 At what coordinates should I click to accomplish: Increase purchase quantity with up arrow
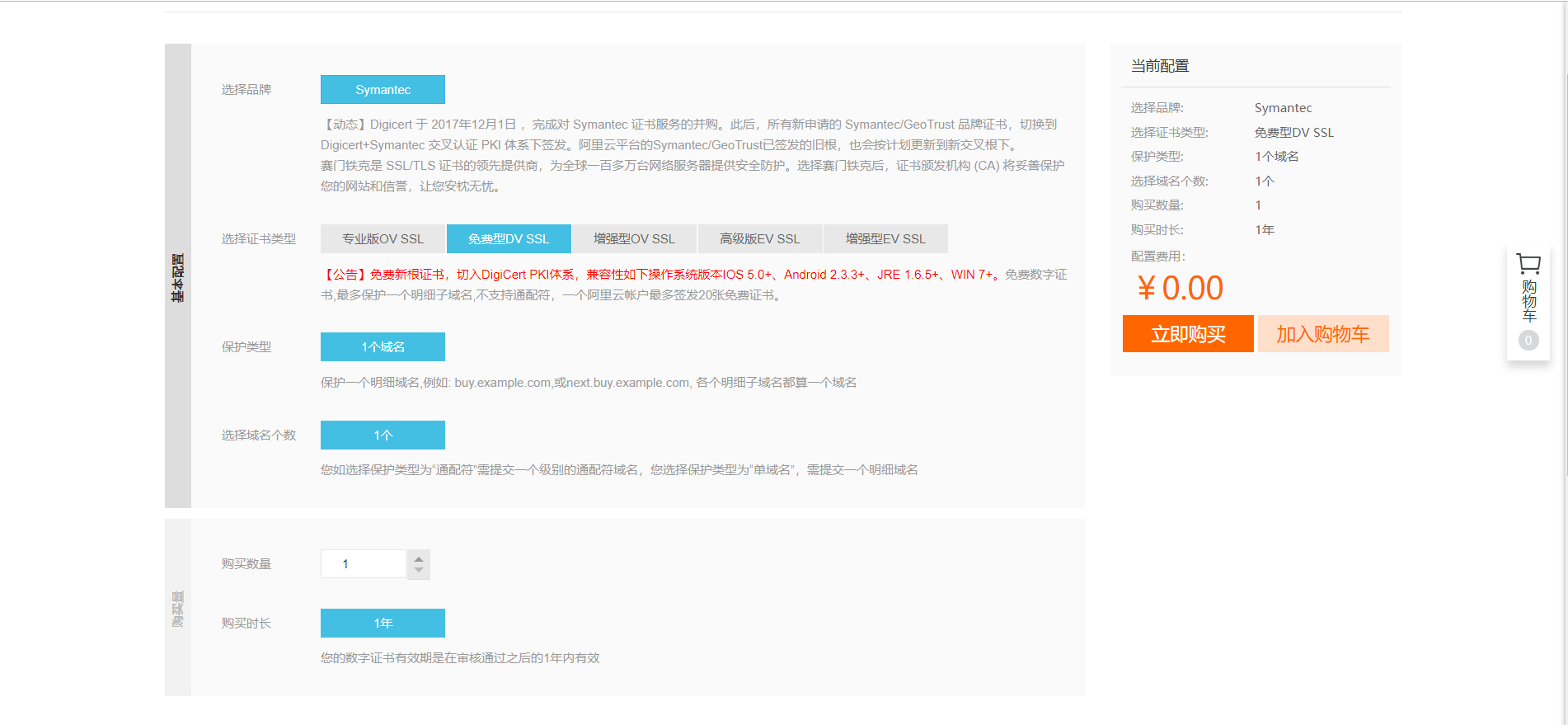coord(419,558)
